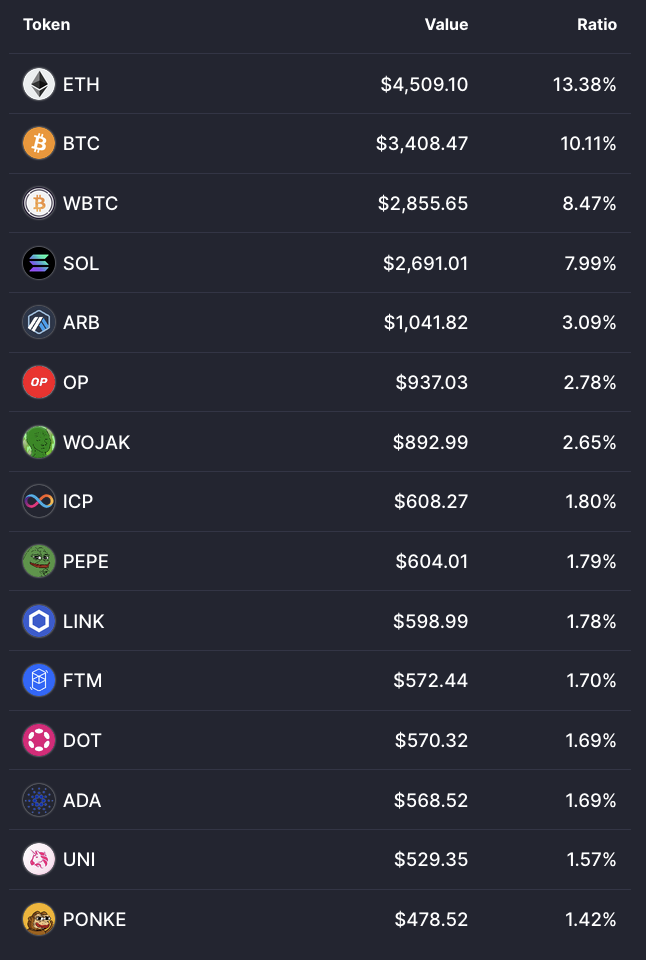Click the 10.11% BTC ratio cell
This screenshot has height=960, width=646.
point(588,144)
